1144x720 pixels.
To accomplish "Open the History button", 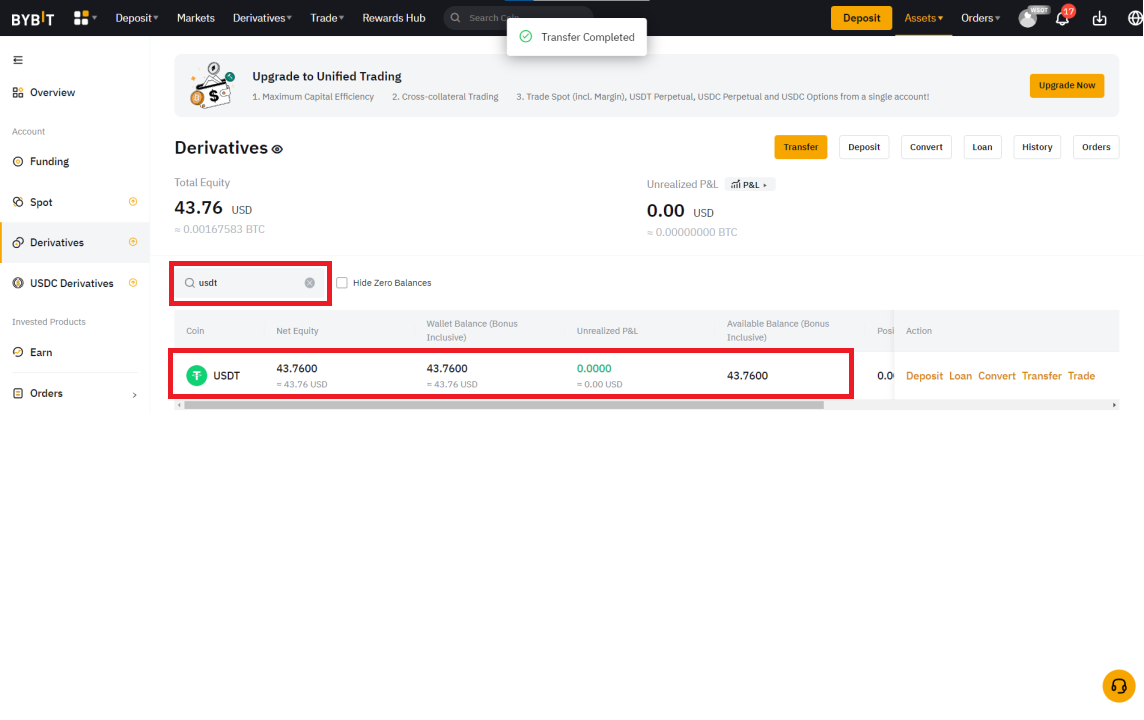I will pyautogui.click(x=1037, y=147).
